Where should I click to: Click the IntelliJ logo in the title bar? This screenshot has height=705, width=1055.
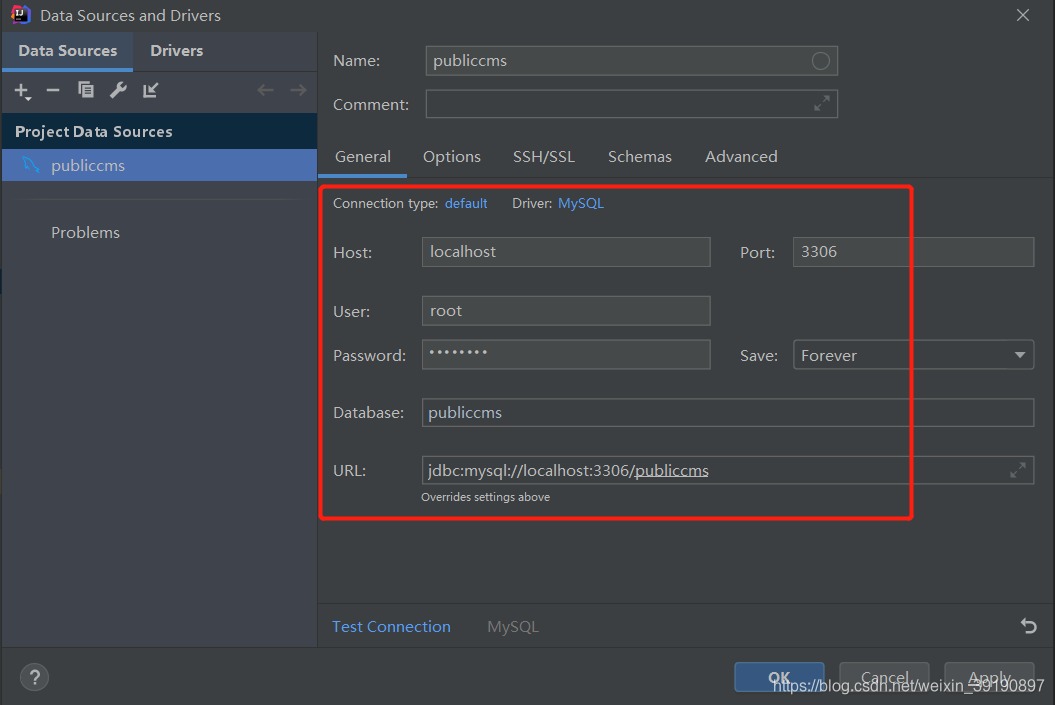(x=21, y=15)
